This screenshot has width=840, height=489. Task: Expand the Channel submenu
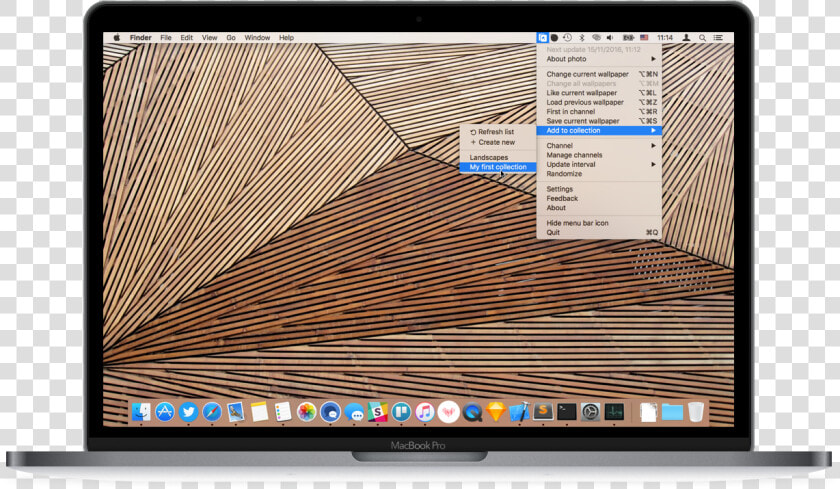coord(599,146)
